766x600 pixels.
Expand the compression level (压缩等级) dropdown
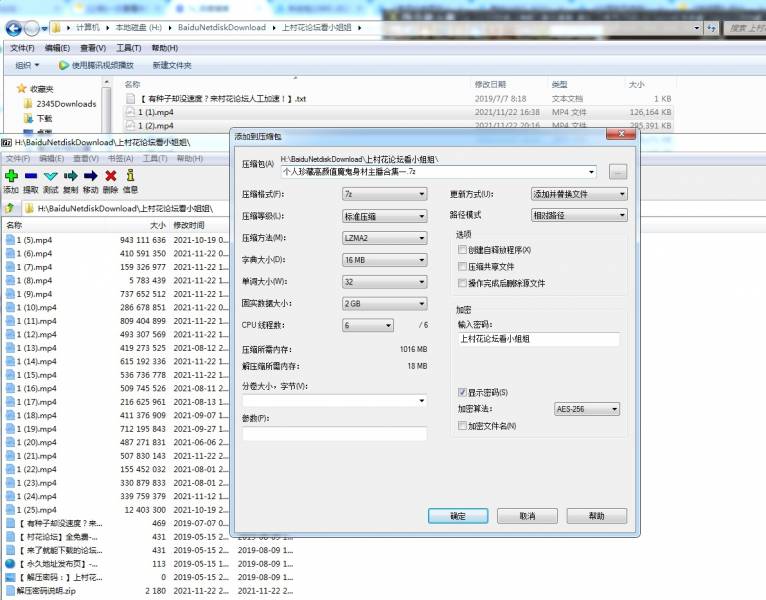click(x=384, y=216)
